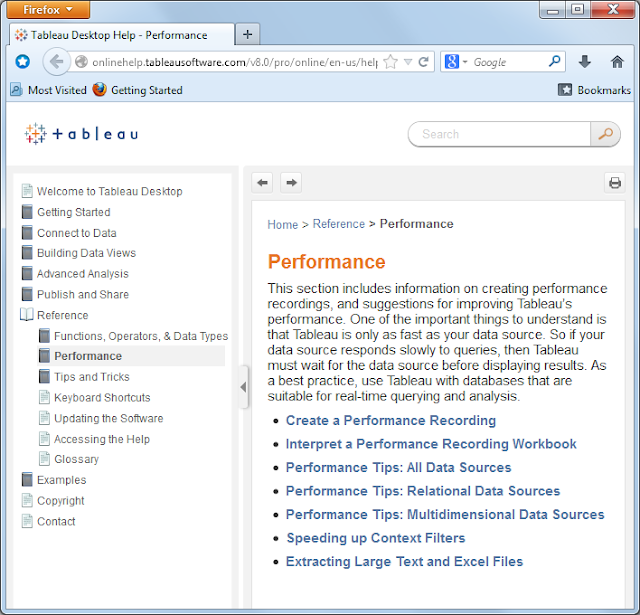Open the Bookmarks menu on toolbar
This screenshot has width=640, height=615.
(594, 90)
